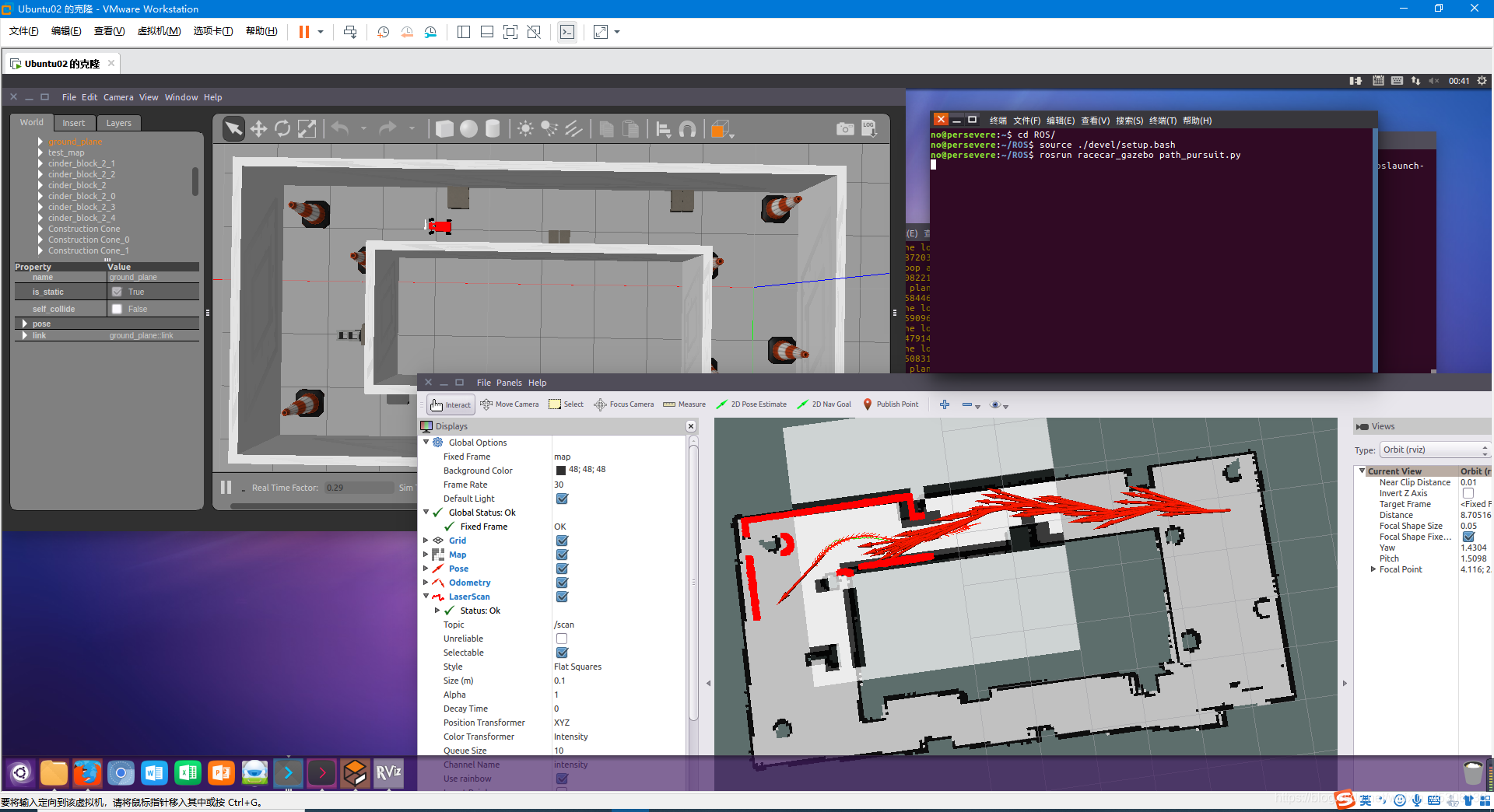Open the RViz icon in the dock
The image size is (1494, 812).
[x=389, y=773]
